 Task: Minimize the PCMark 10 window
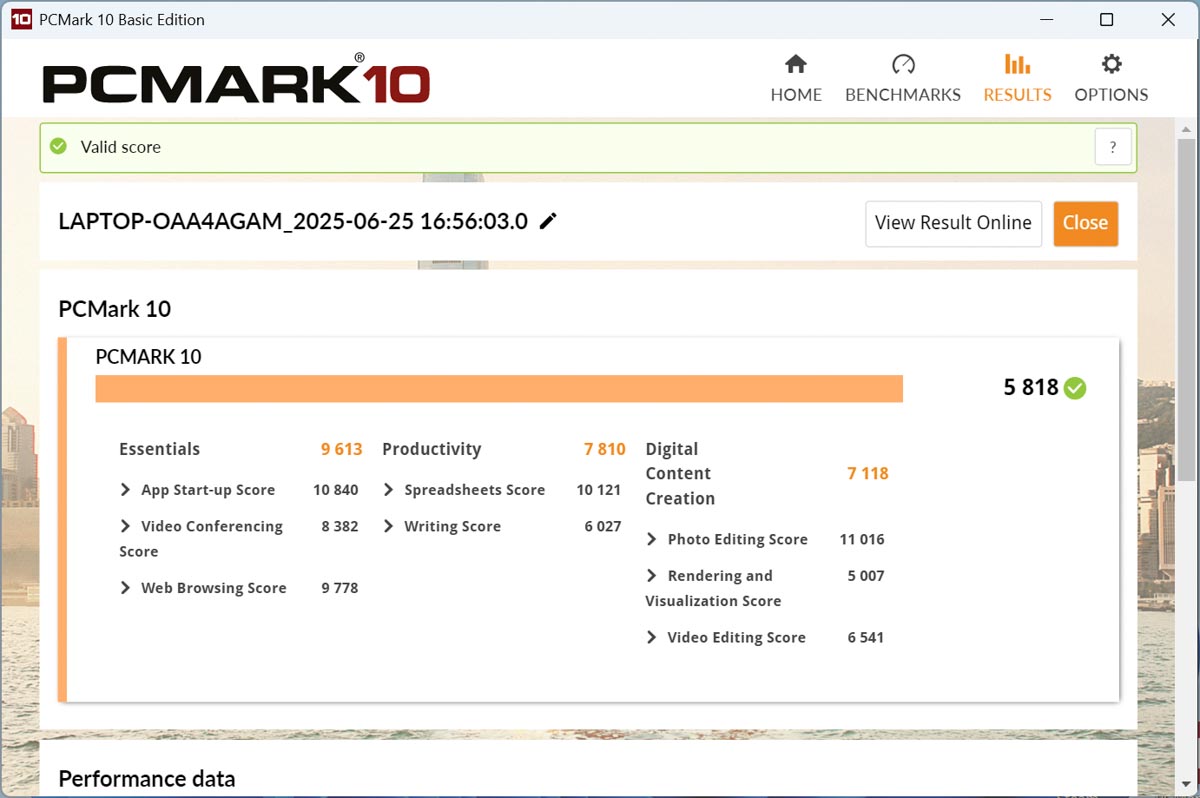click(1046, 19)
